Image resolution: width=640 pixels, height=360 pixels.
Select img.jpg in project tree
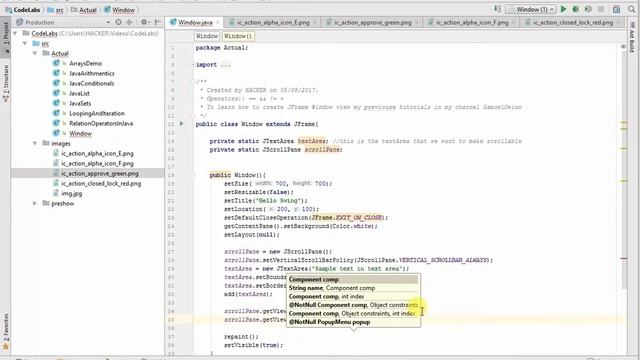point(71,193)
